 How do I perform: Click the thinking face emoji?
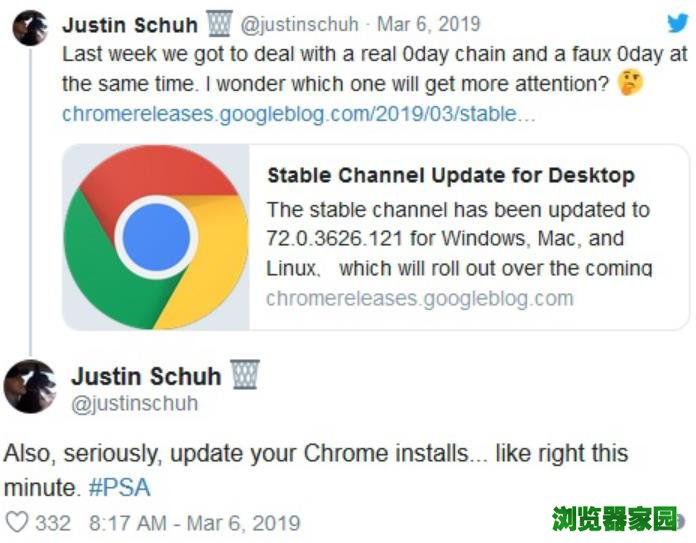tap(630, 84)
